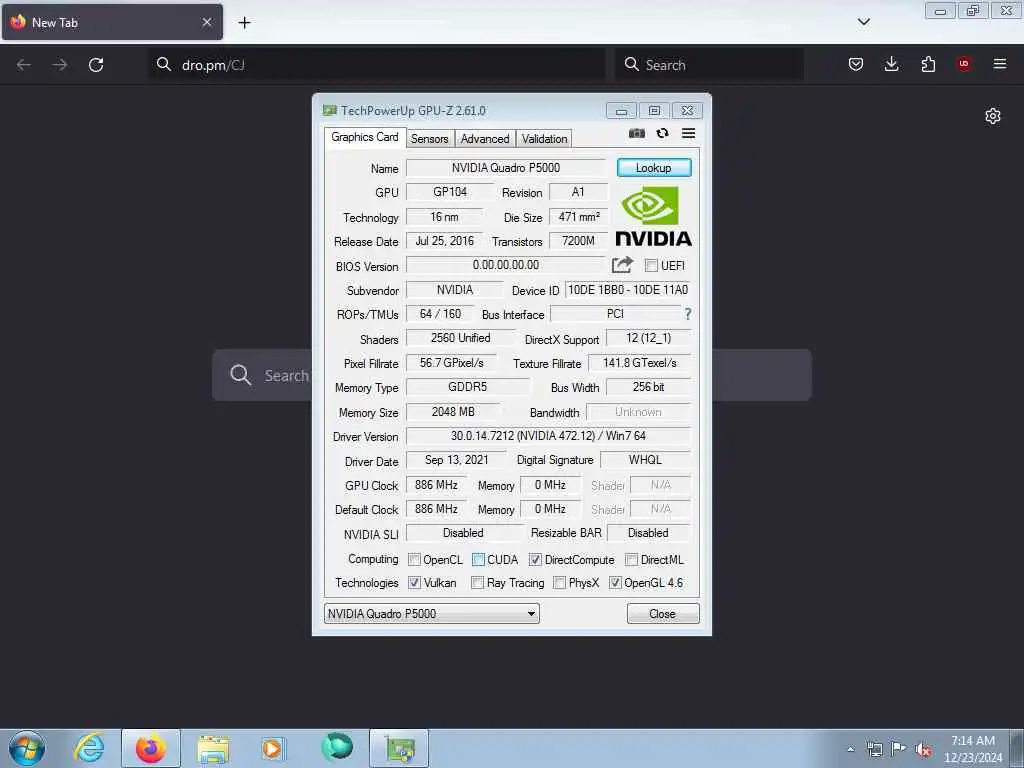
Task: Click the Lookup button
Action: pos(654,168)
